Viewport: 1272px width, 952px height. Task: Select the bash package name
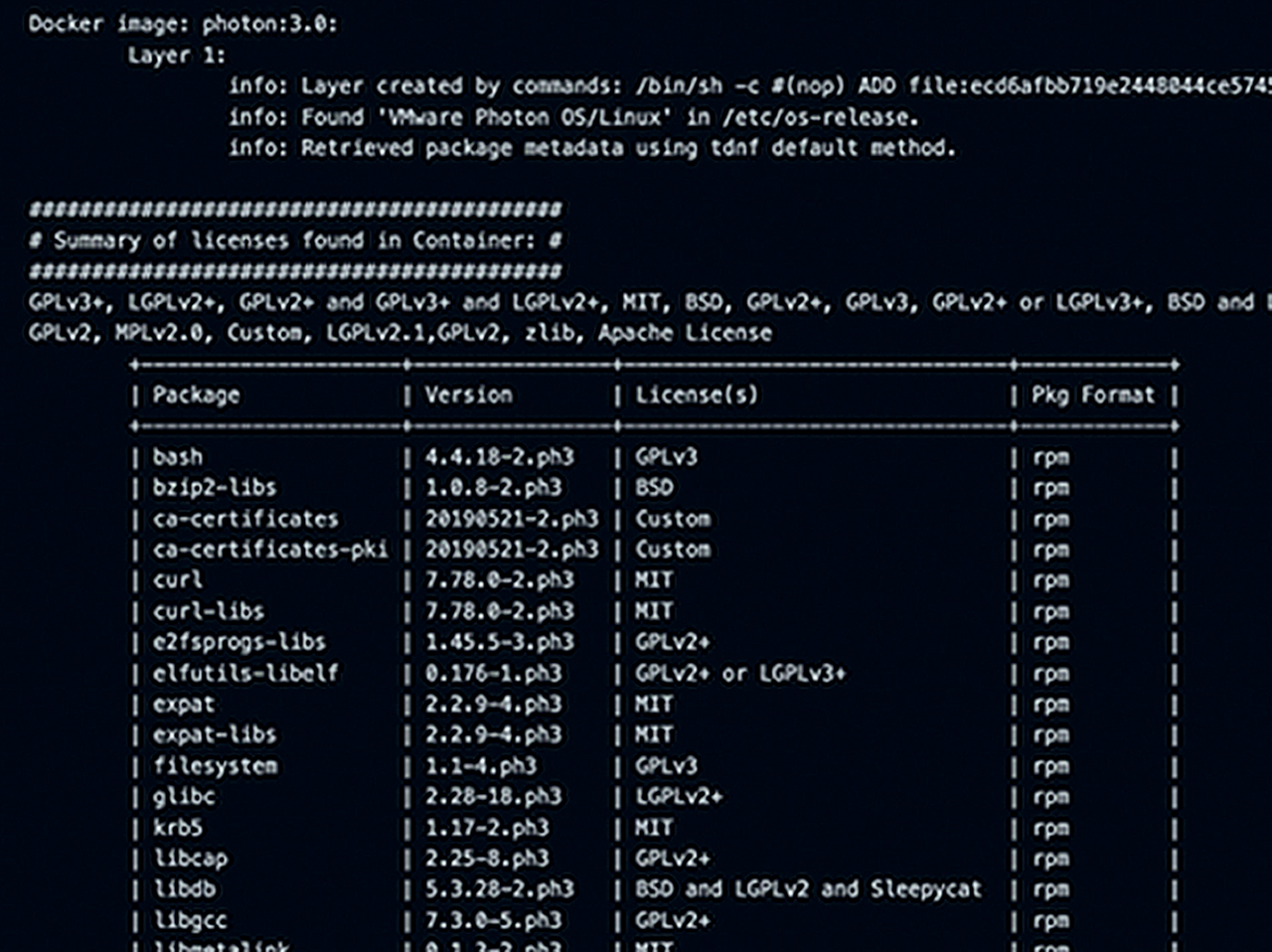pyautogui.click(x=178, y=457)
